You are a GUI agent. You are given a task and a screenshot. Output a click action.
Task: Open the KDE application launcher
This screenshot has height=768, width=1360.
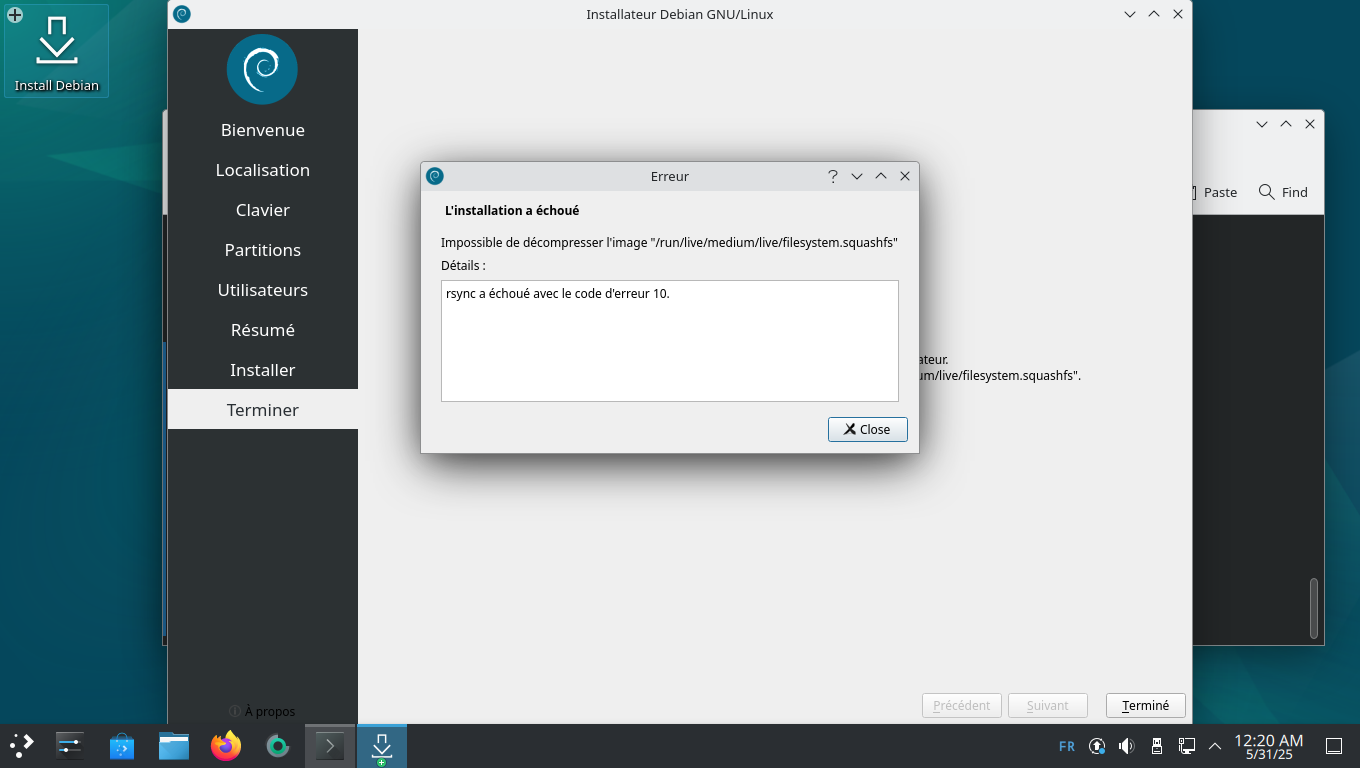22,746
